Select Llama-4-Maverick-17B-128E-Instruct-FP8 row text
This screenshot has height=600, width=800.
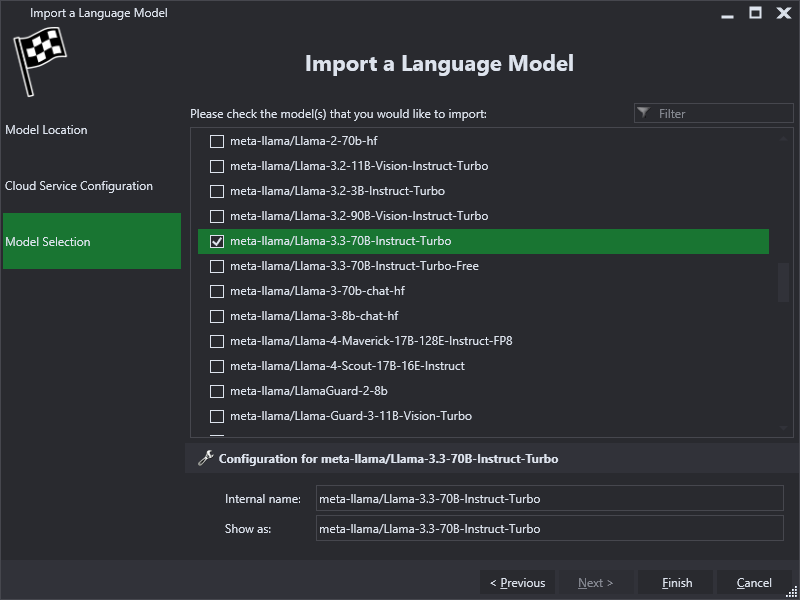(x=371, y=341)
